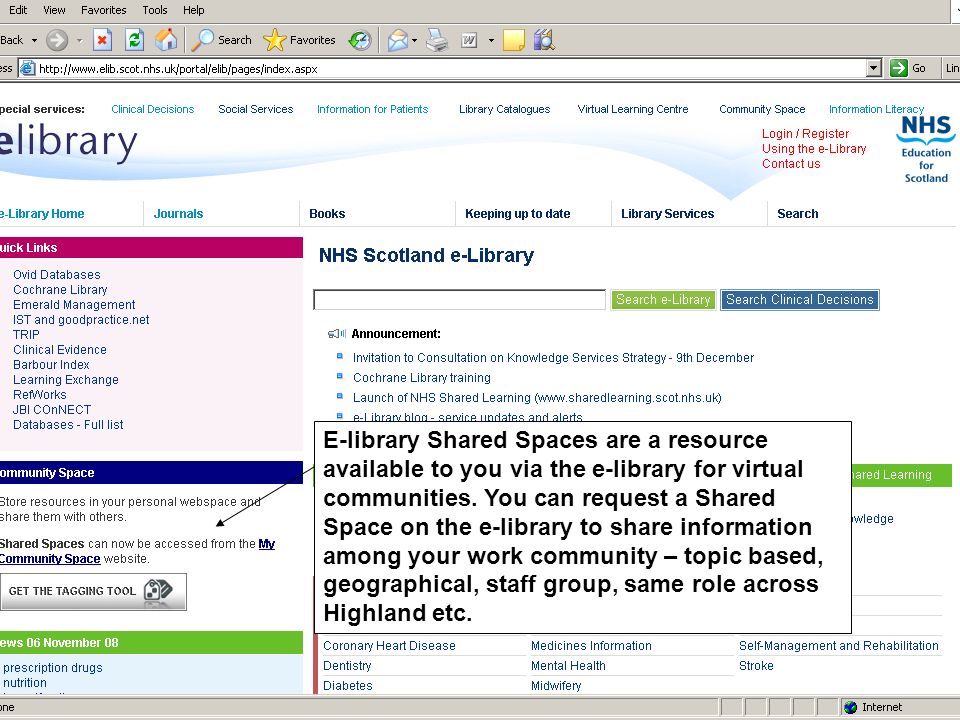Switch to the Journals tab
This screenshot has width=960, height=720.
tap(178, 214)
